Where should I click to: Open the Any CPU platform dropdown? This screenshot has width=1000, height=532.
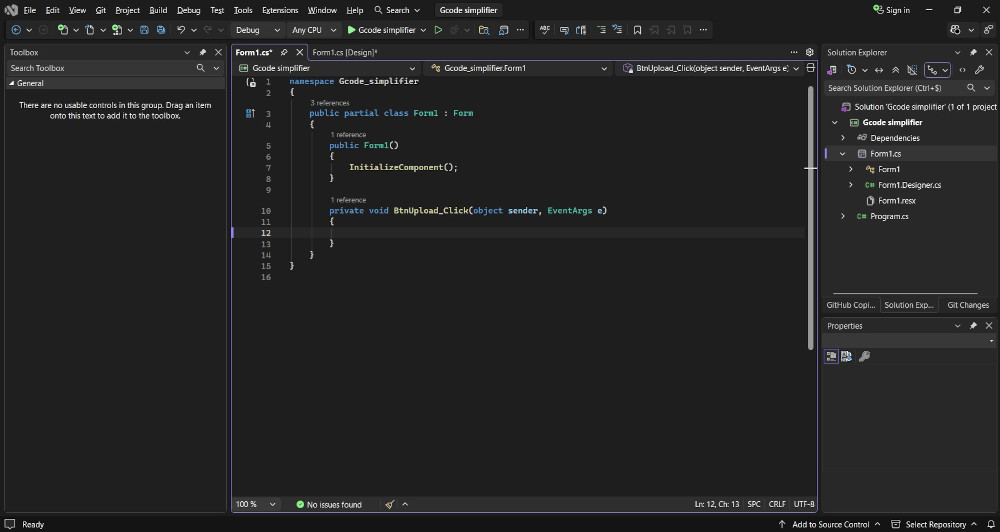click(x=313, y=30)
